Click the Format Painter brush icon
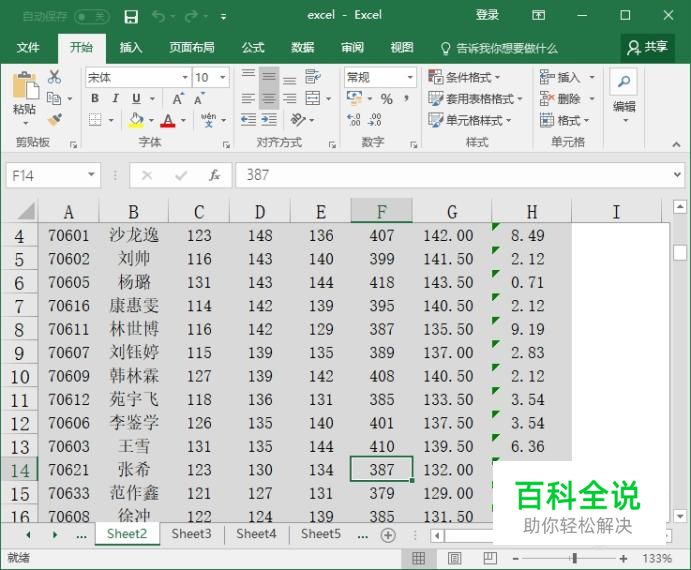This screenshot has height=570, width=691. coord(55,120)
